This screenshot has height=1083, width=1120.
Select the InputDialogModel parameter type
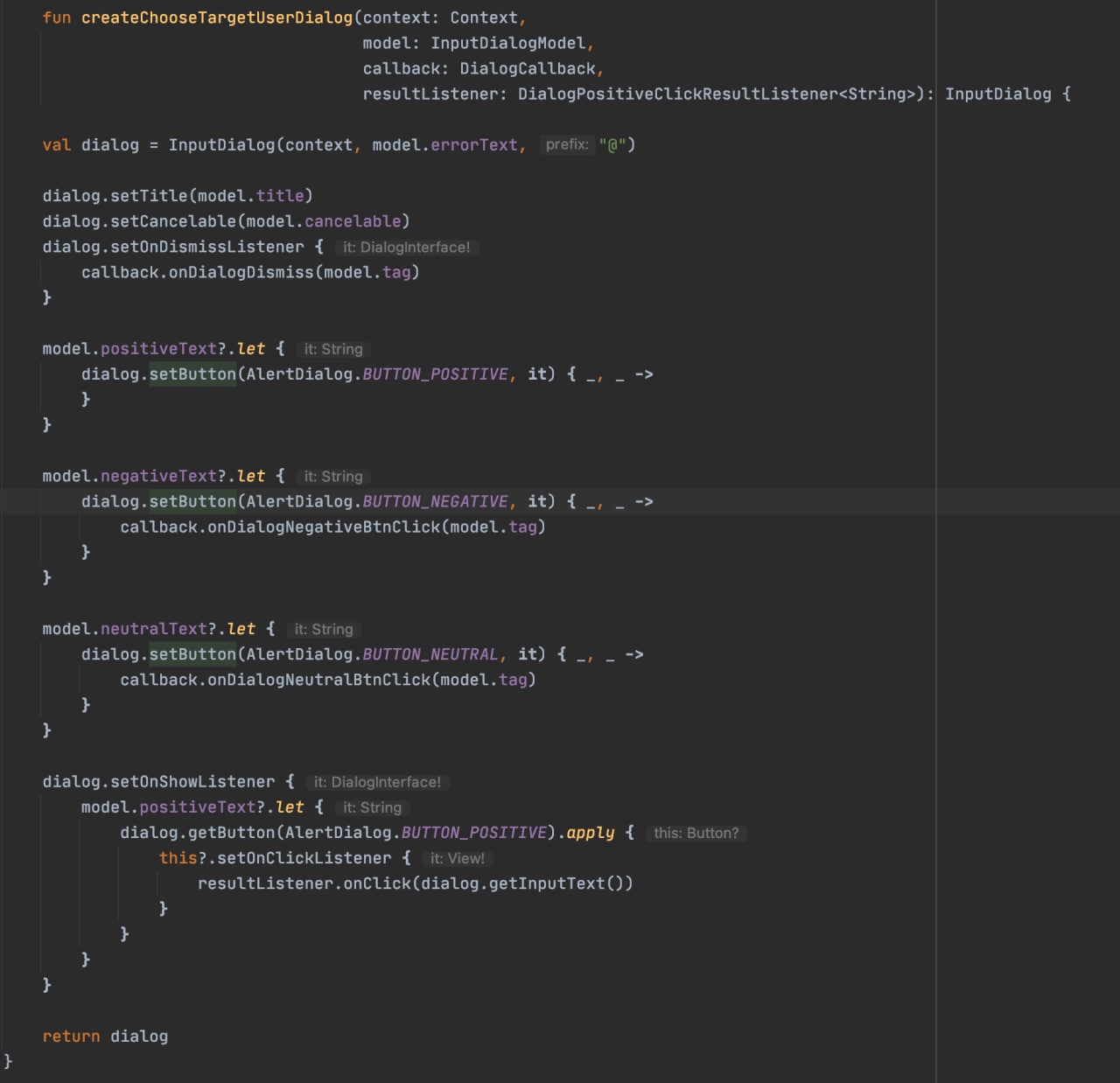click(x=507, y=43)
